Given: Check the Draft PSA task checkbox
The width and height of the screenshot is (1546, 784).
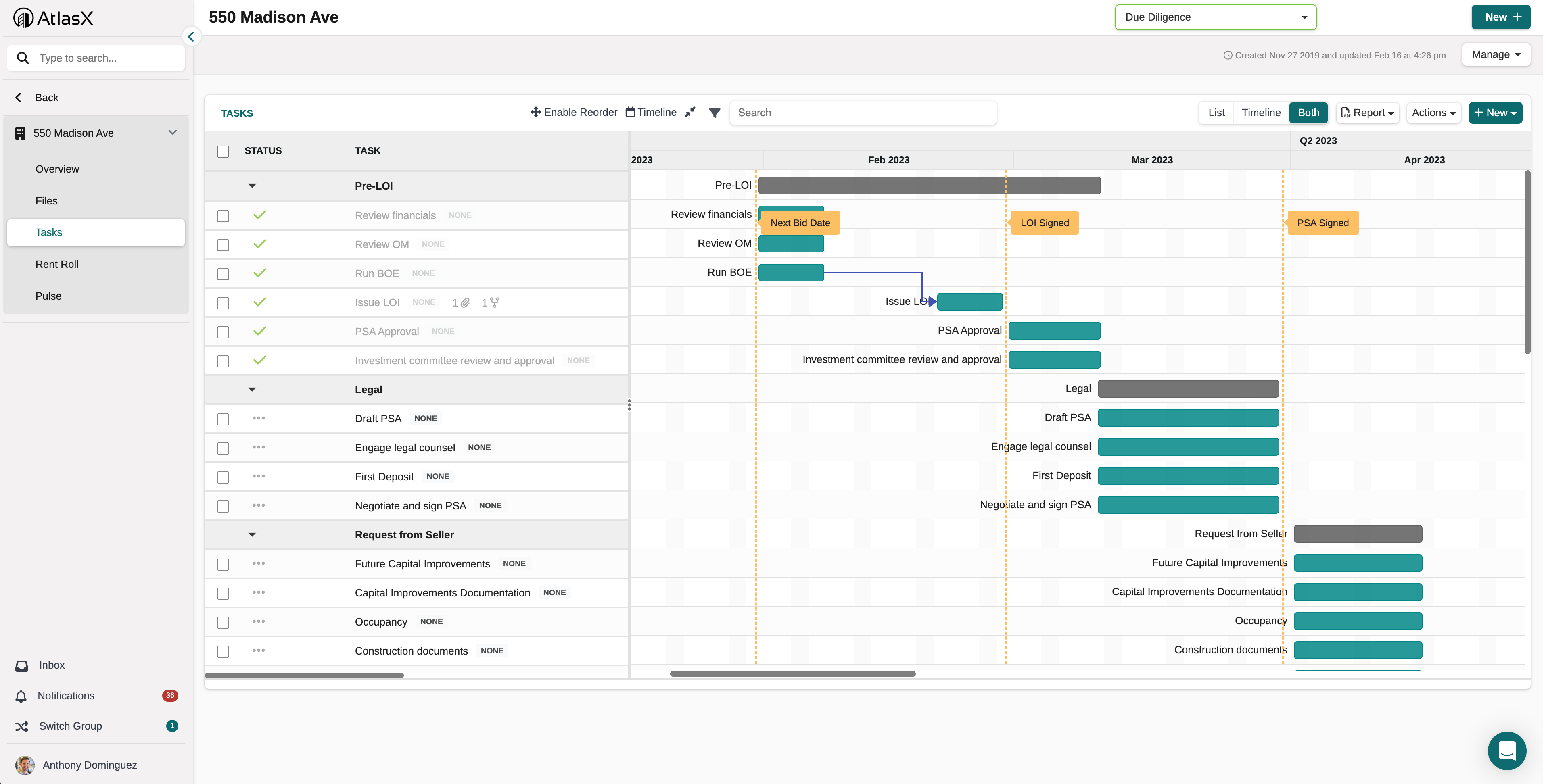Looking at the screenshot, I should coord(223,419).
